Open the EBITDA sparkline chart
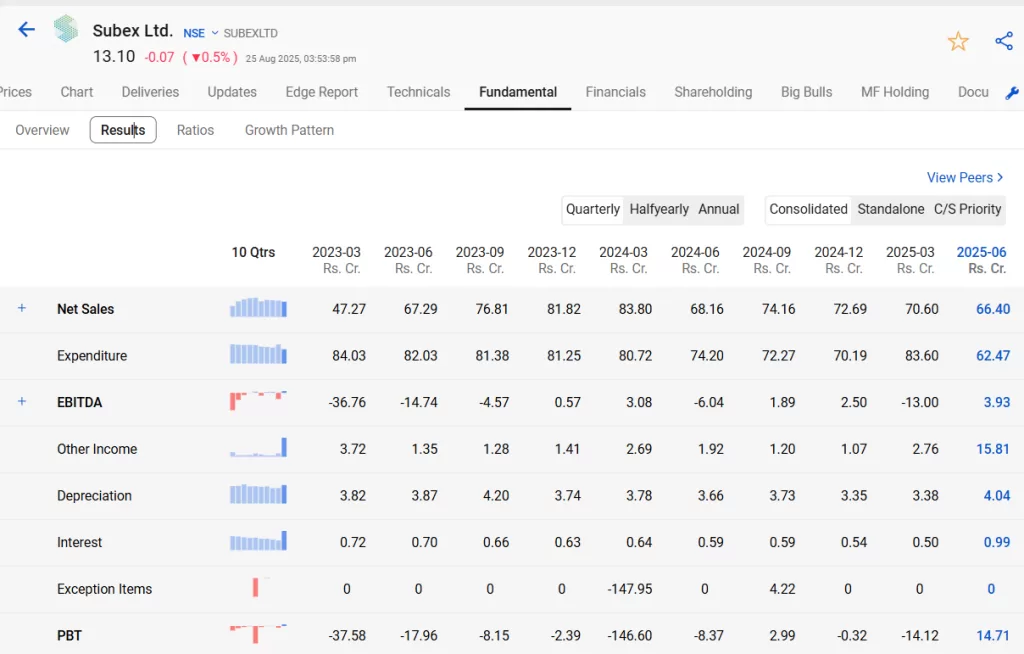The height and width of the screenshot is (654, 1024). click(x=258, y=401)
